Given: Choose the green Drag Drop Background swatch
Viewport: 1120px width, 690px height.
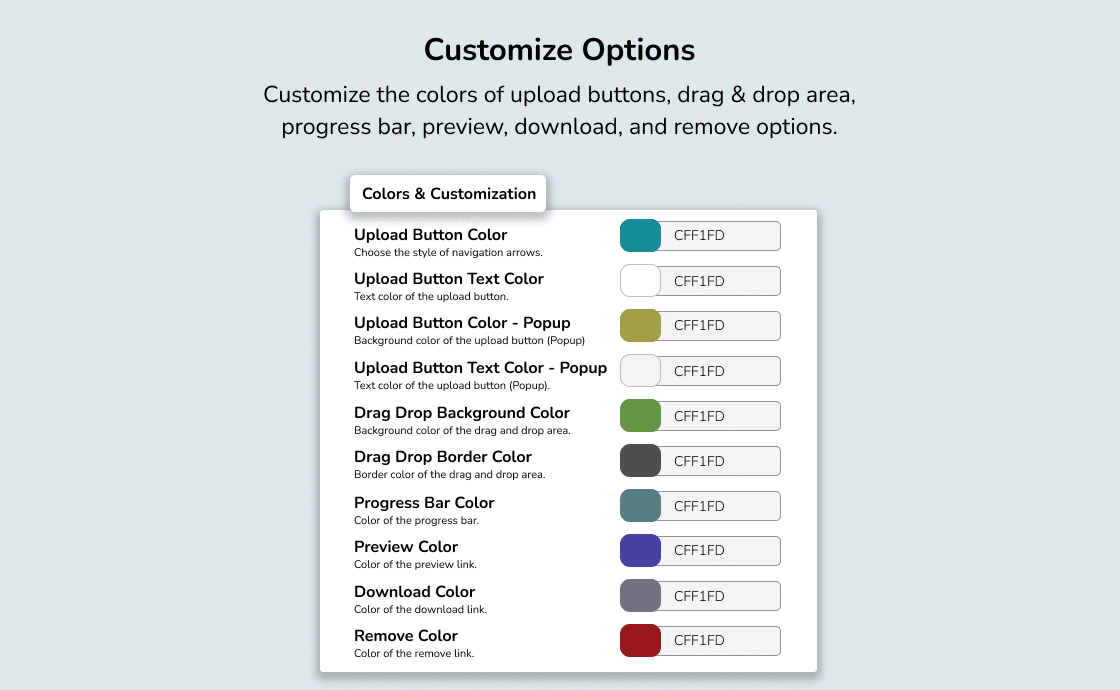Looking at the screenshot, I should tap(640, 416).
